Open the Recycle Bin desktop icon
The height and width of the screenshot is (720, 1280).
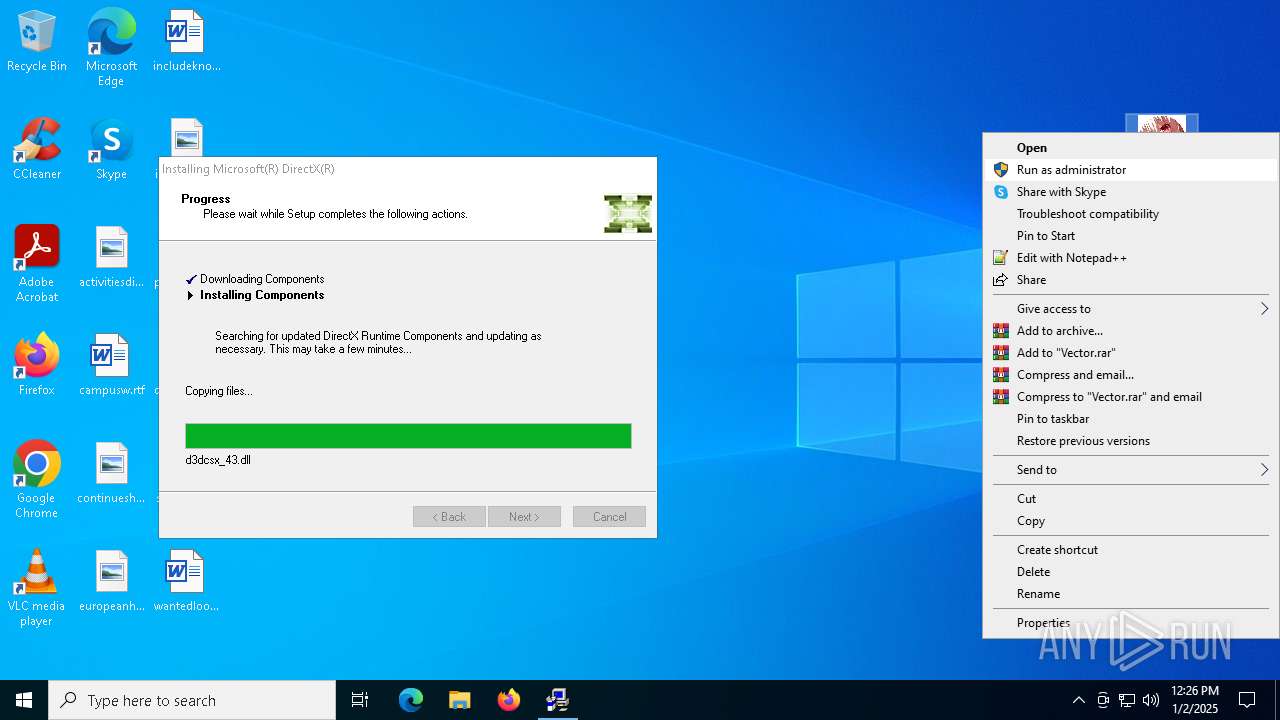click(37, 42)
